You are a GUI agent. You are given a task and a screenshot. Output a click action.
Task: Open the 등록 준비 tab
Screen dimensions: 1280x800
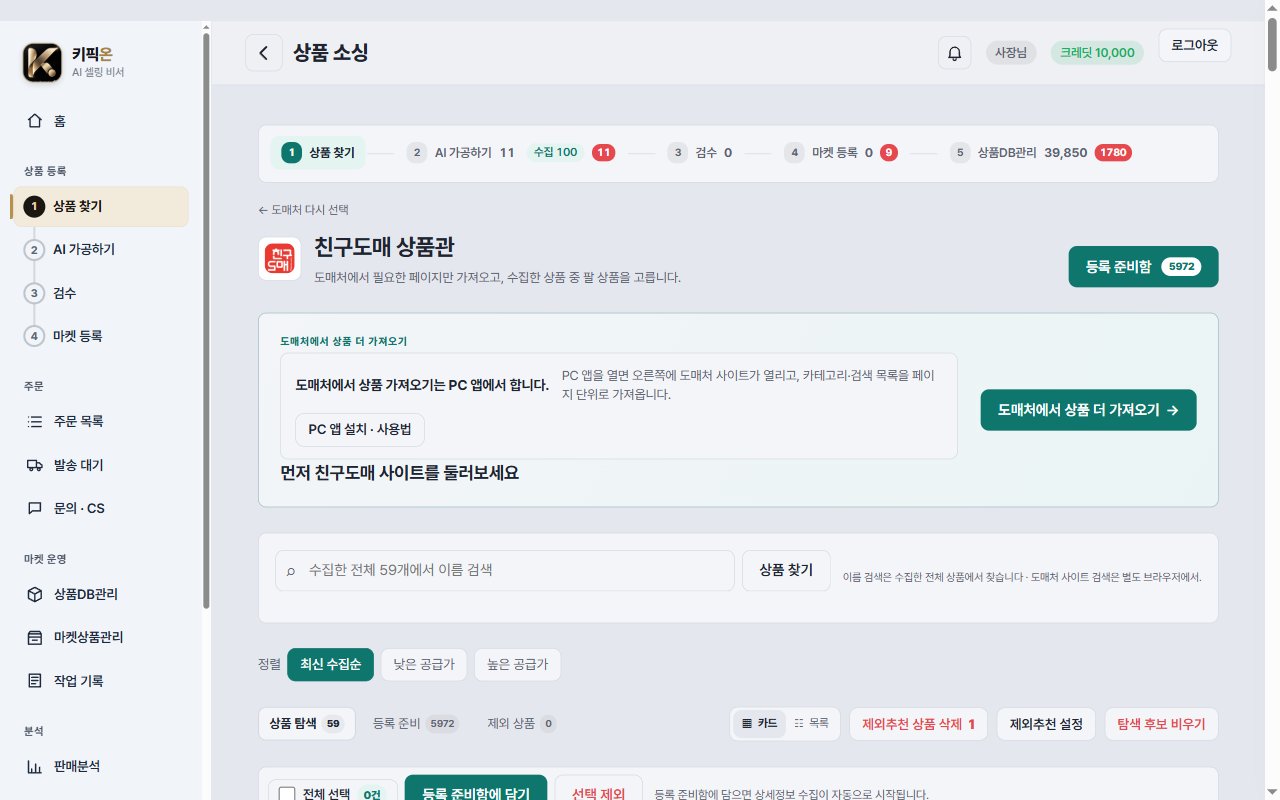(415, 723)
